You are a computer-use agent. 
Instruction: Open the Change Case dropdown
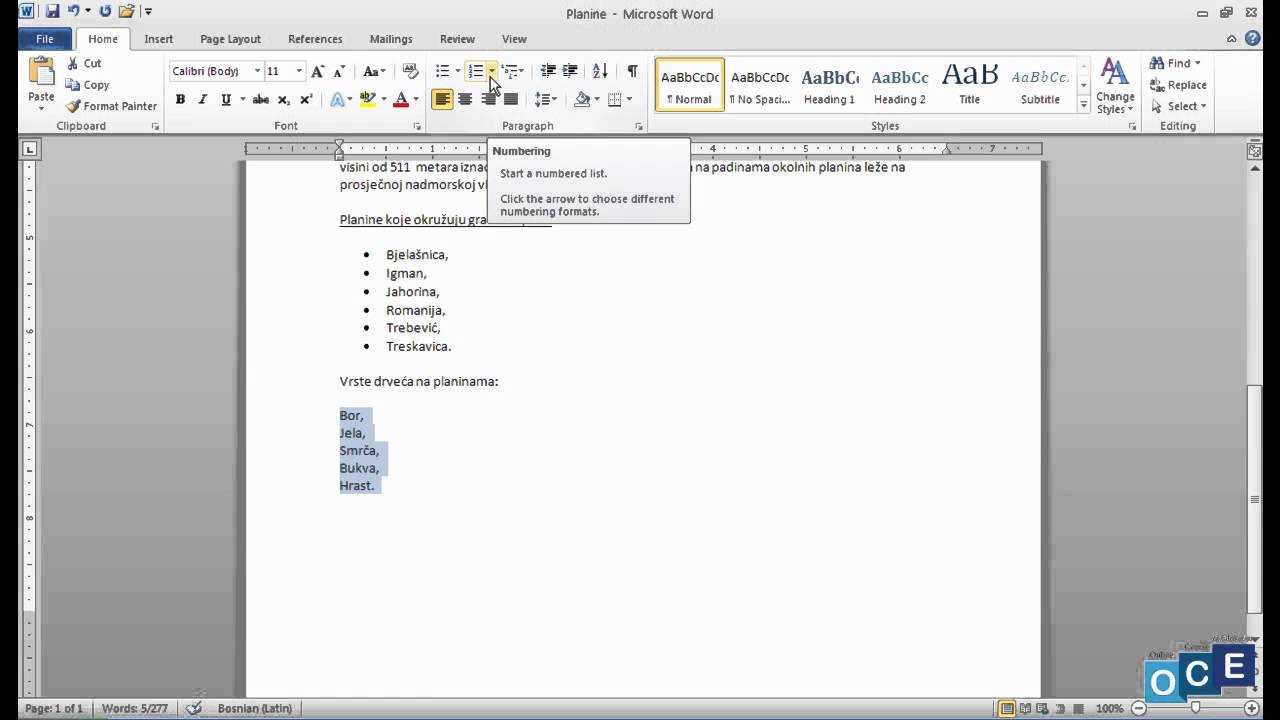point(374,71)
